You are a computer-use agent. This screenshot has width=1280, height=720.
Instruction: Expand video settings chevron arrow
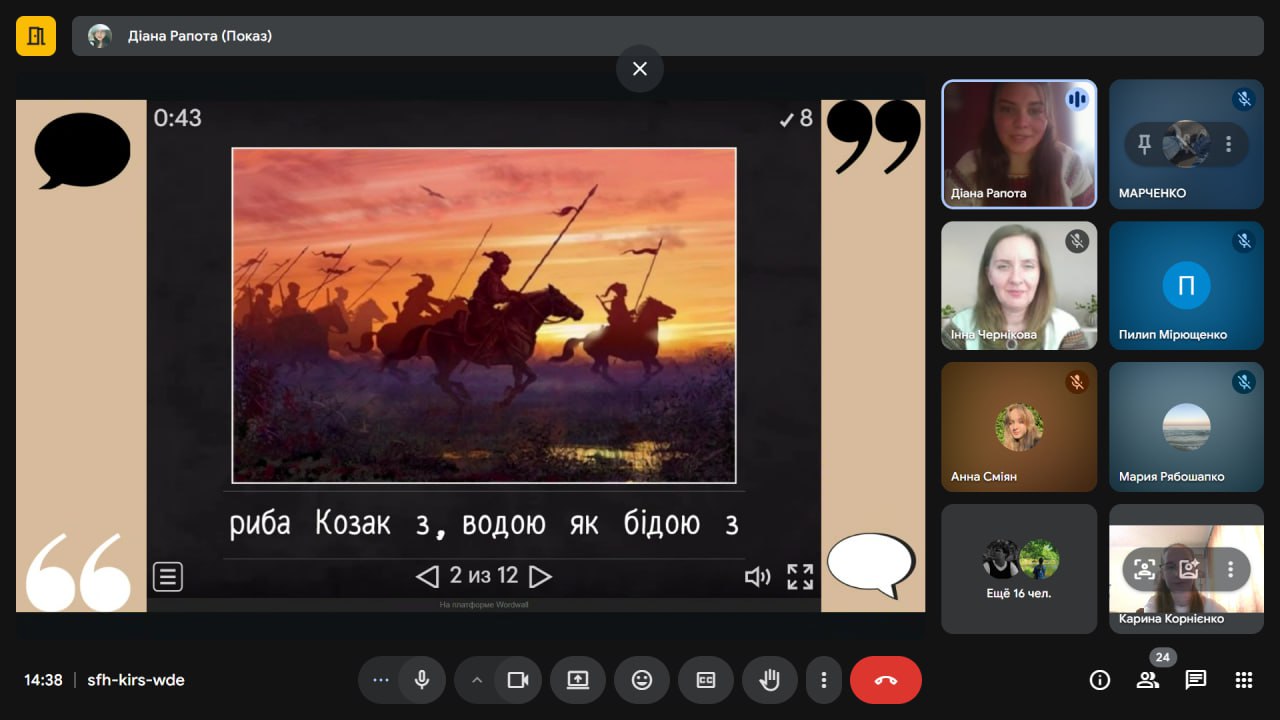pyautogui.click(x=477, y=680)
